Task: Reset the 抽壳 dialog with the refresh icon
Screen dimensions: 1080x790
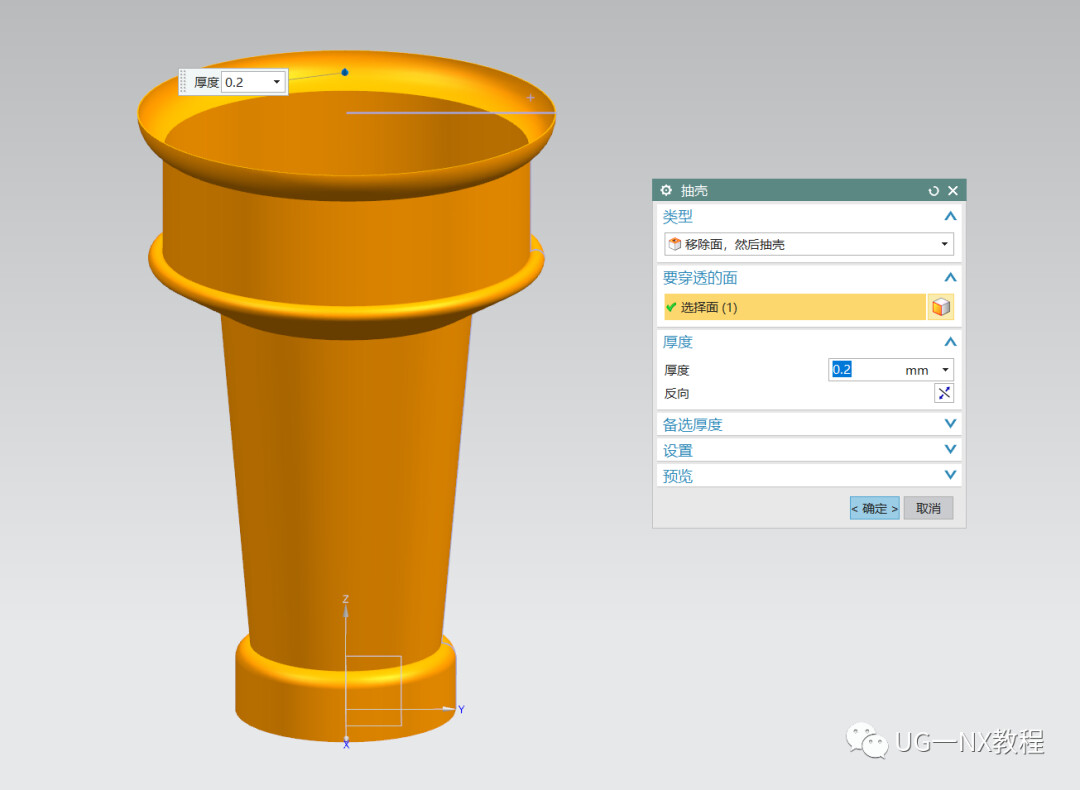Action: (933, 191)
